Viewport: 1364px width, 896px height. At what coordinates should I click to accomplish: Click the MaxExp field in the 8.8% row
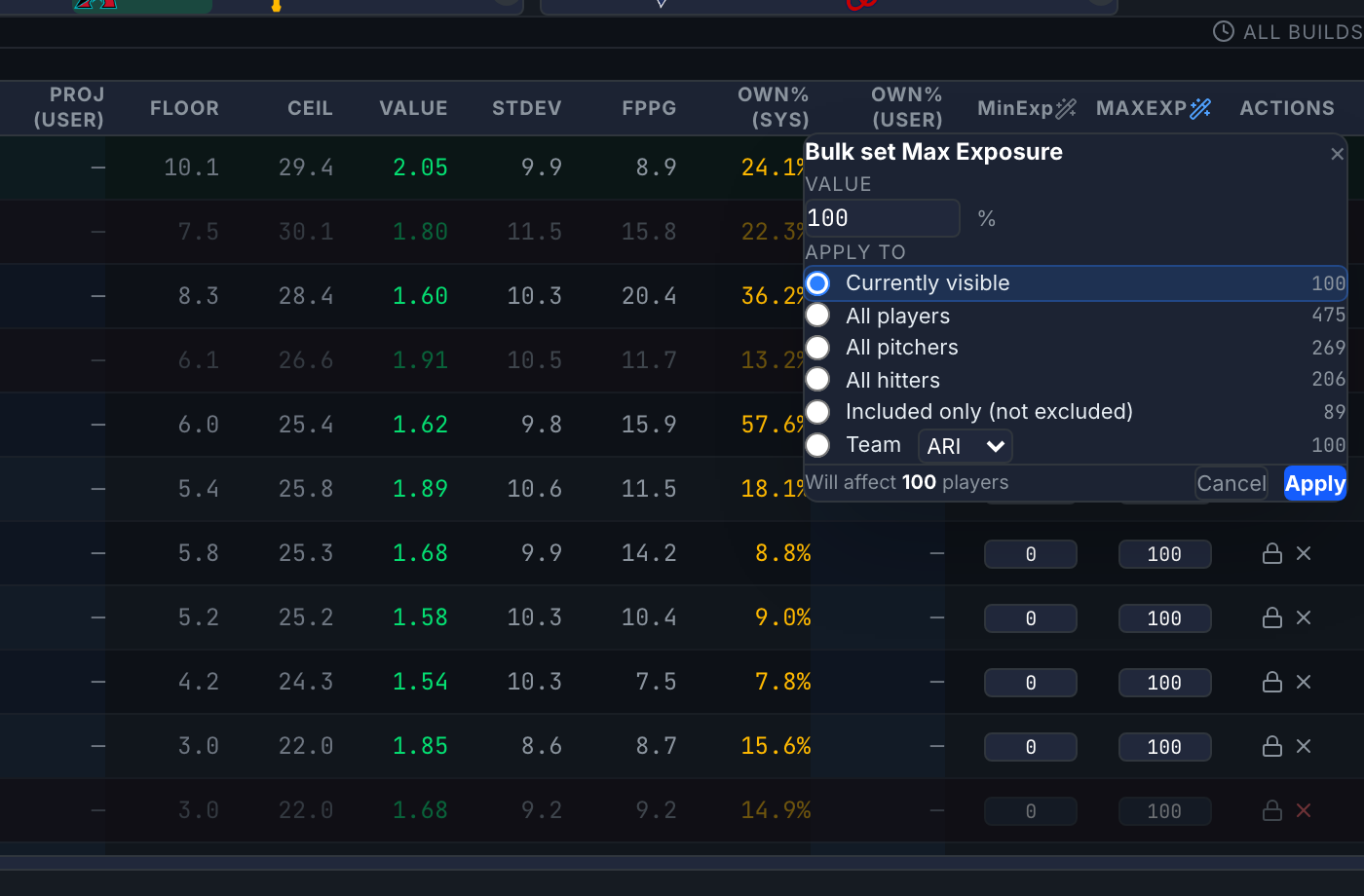tap(1164, 554)
